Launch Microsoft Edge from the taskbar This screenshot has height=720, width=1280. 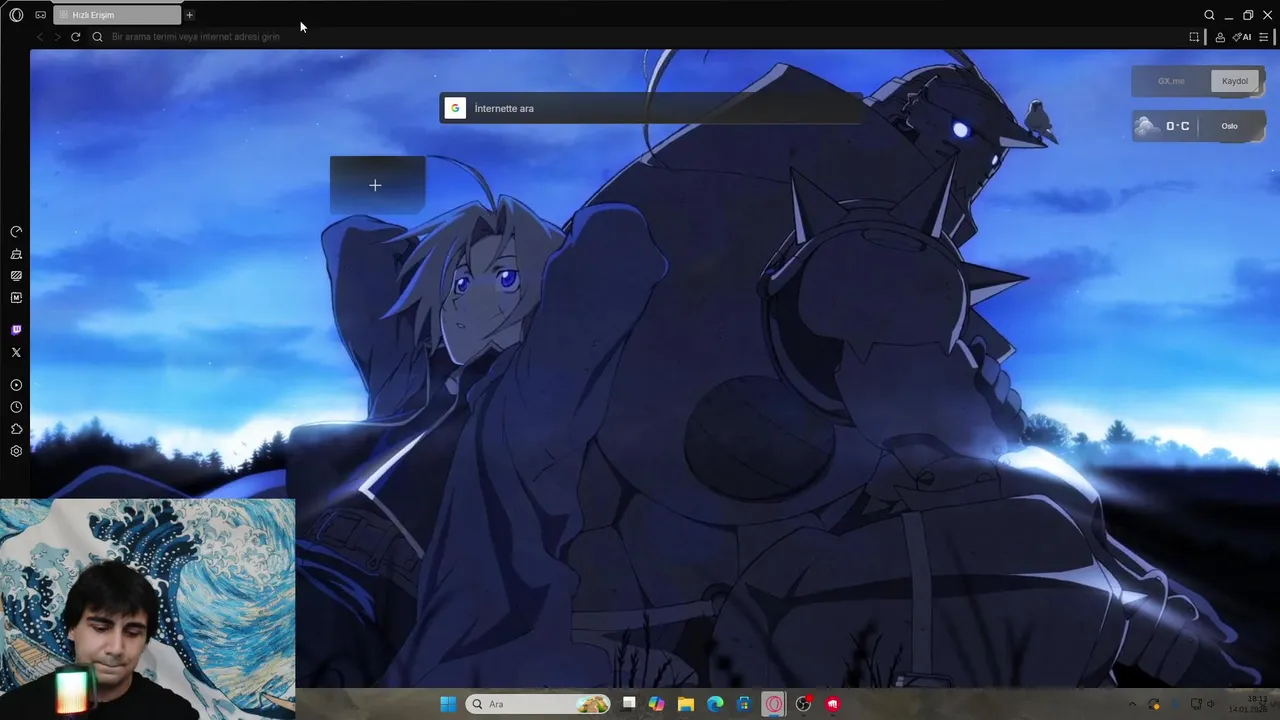tap(715, 704)
